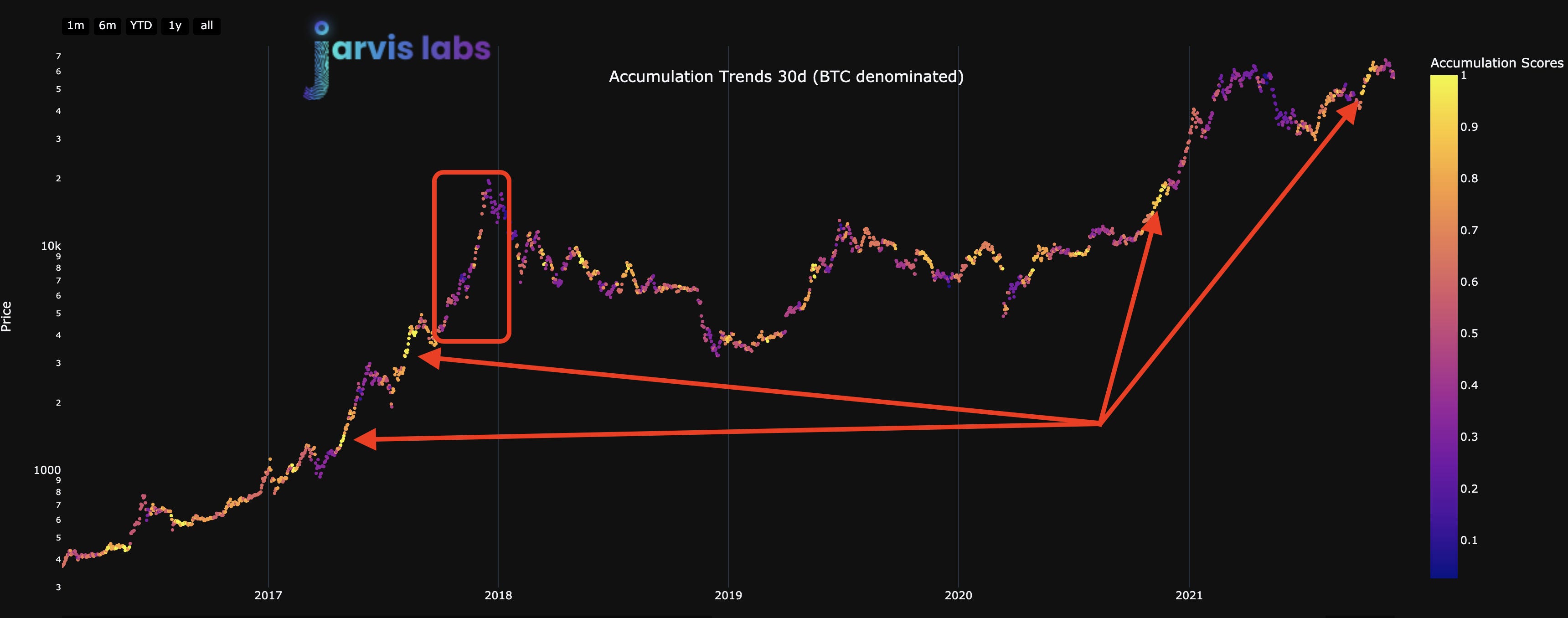
Task: Click the chart title Accumulation Trends 30d
Action: [x=786, y=77]
